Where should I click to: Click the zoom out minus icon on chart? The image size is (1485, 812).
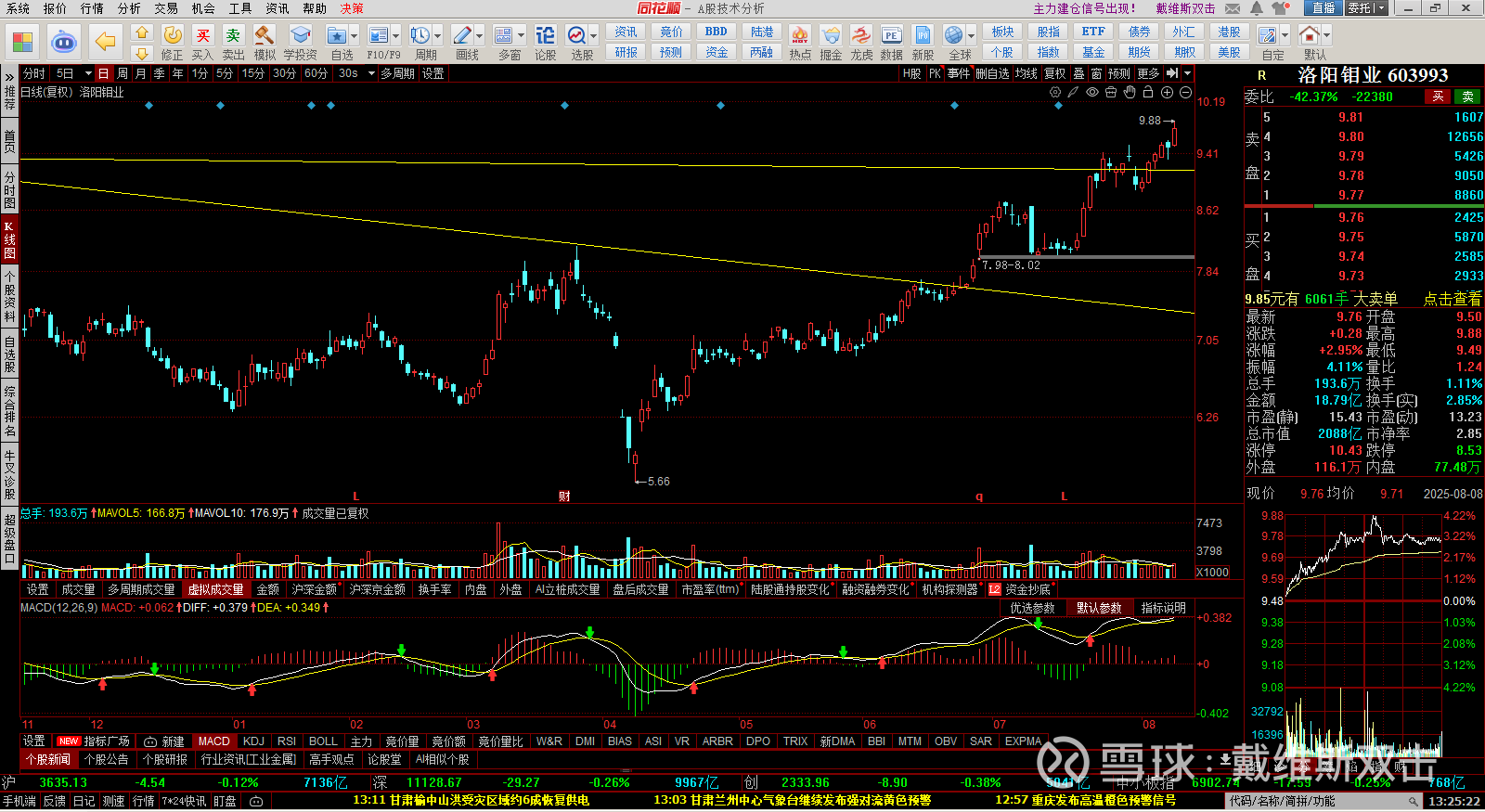click(x=1185, y=92)
